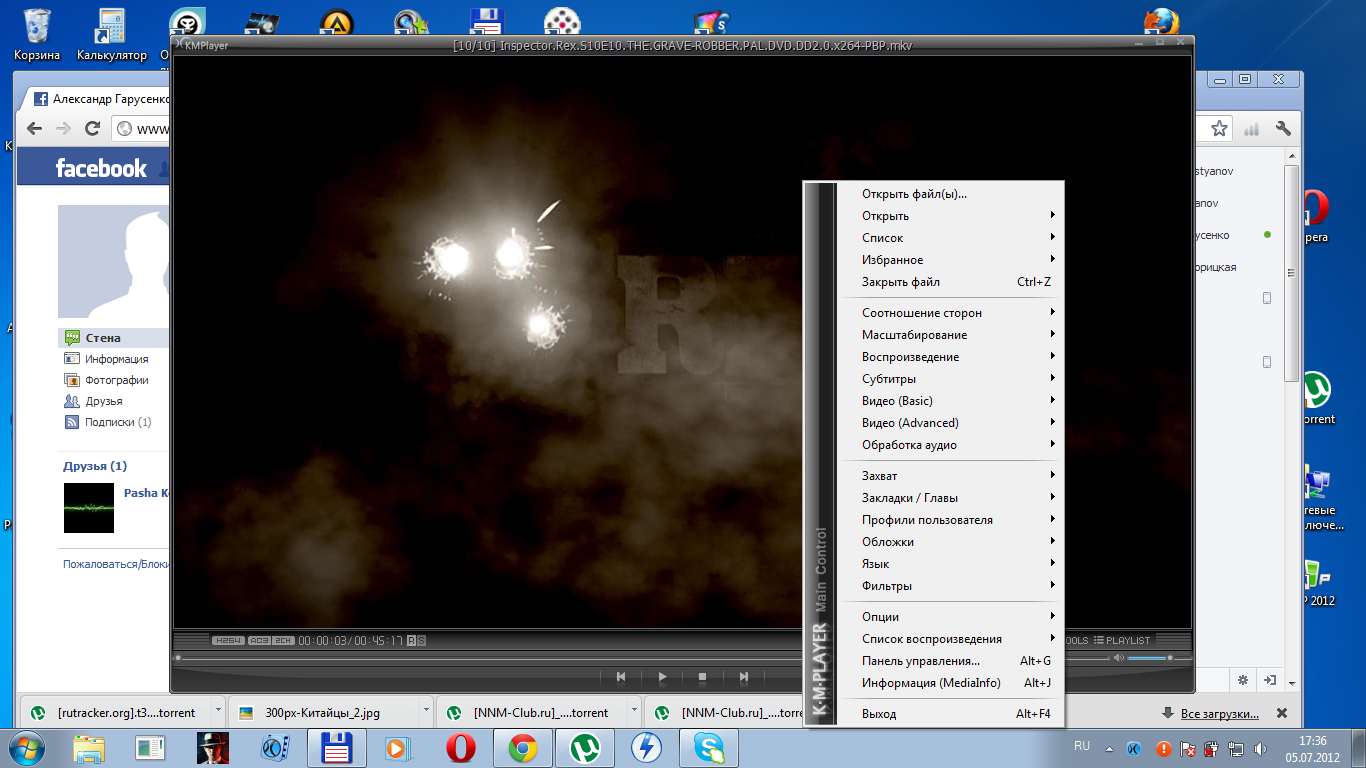Expand the 'Открыть' submenu arrow
Viewport: 1366px width, 768px height.
point(1053,216)
